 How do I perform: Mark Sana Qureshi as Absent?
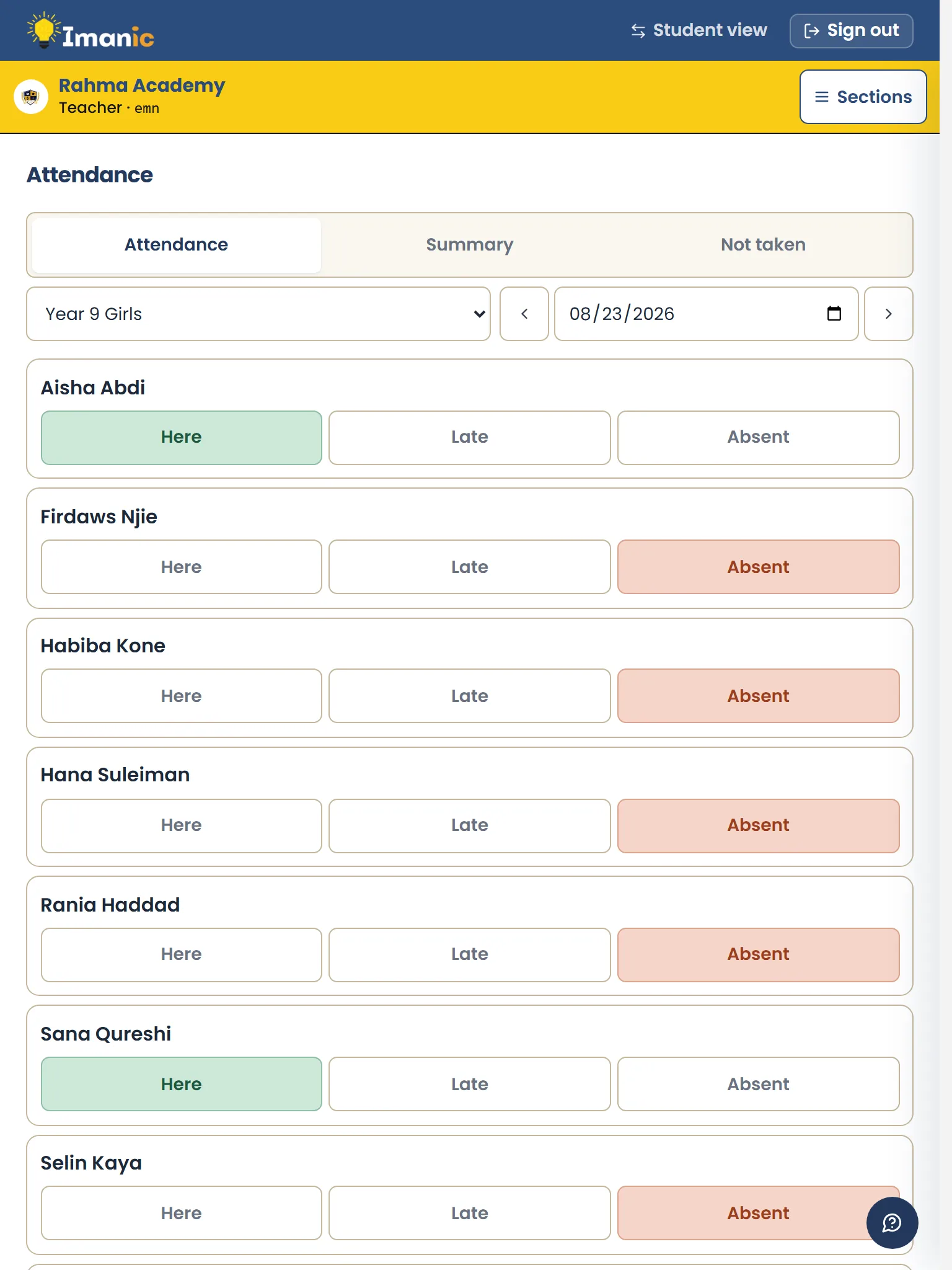point(759,1084)
